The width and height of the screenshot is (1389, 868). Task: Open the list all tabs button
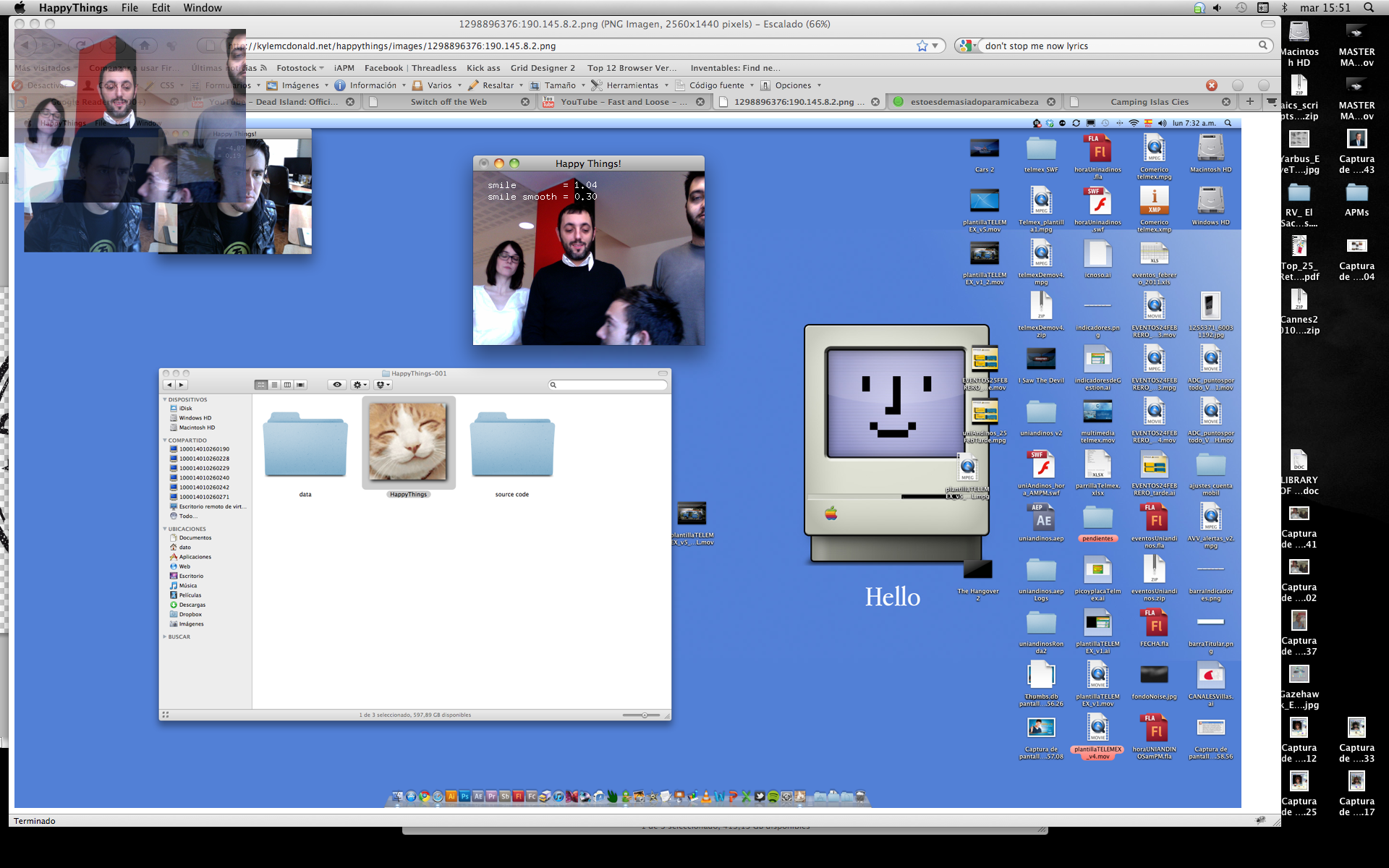(x=1272, y=102)
